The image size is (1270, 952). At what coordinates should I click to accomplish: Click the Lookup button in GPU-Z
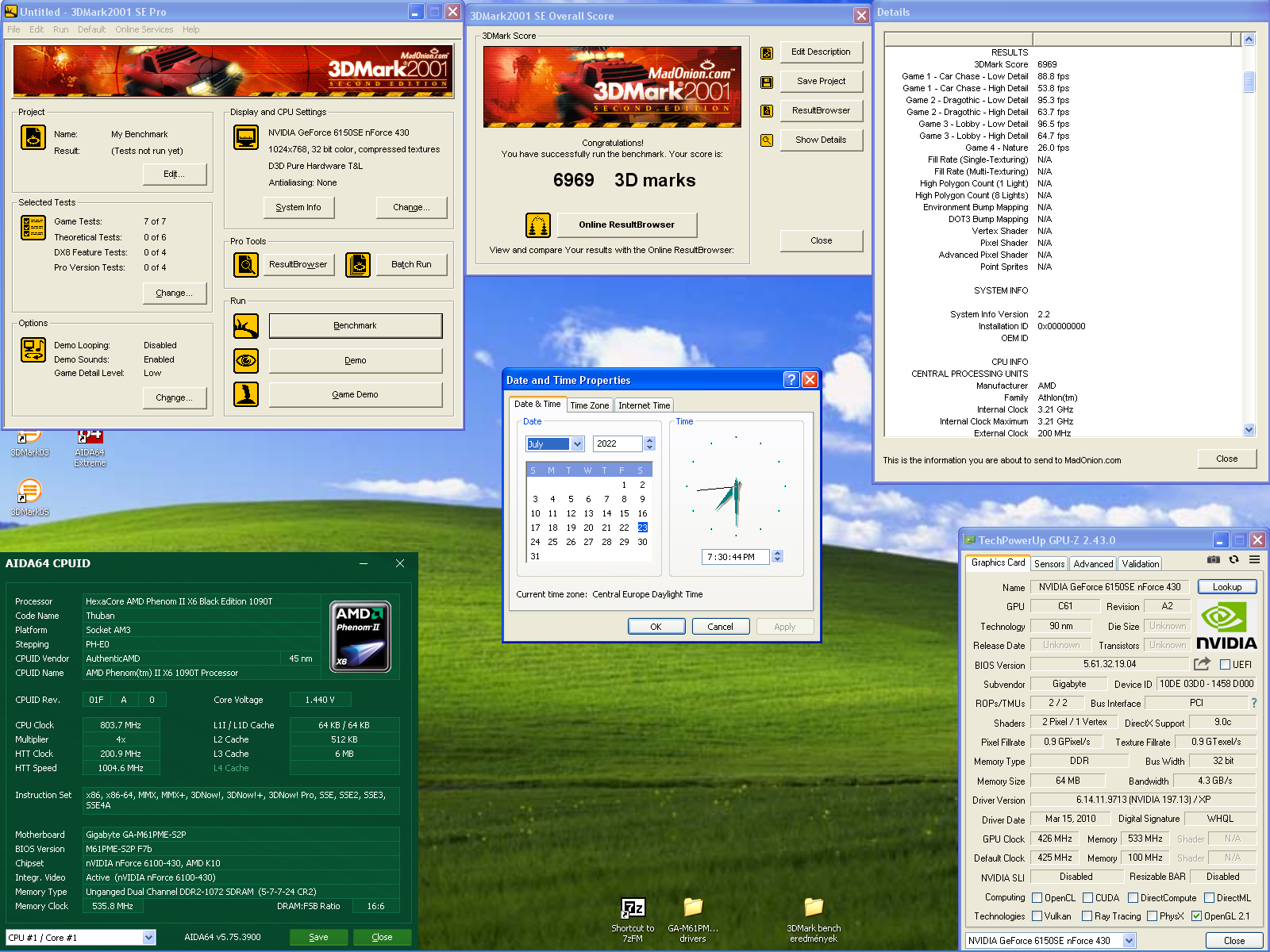(1227, 587)
